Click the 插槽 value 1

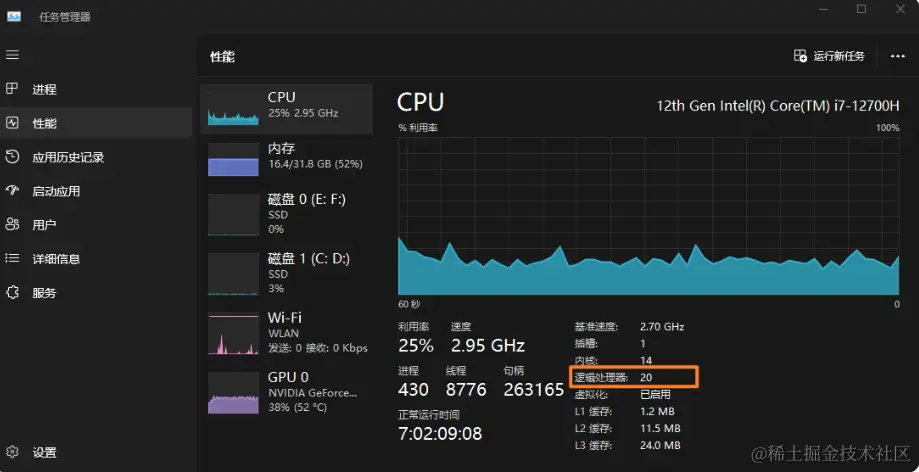pyautogui.click(x=643, y=344)
